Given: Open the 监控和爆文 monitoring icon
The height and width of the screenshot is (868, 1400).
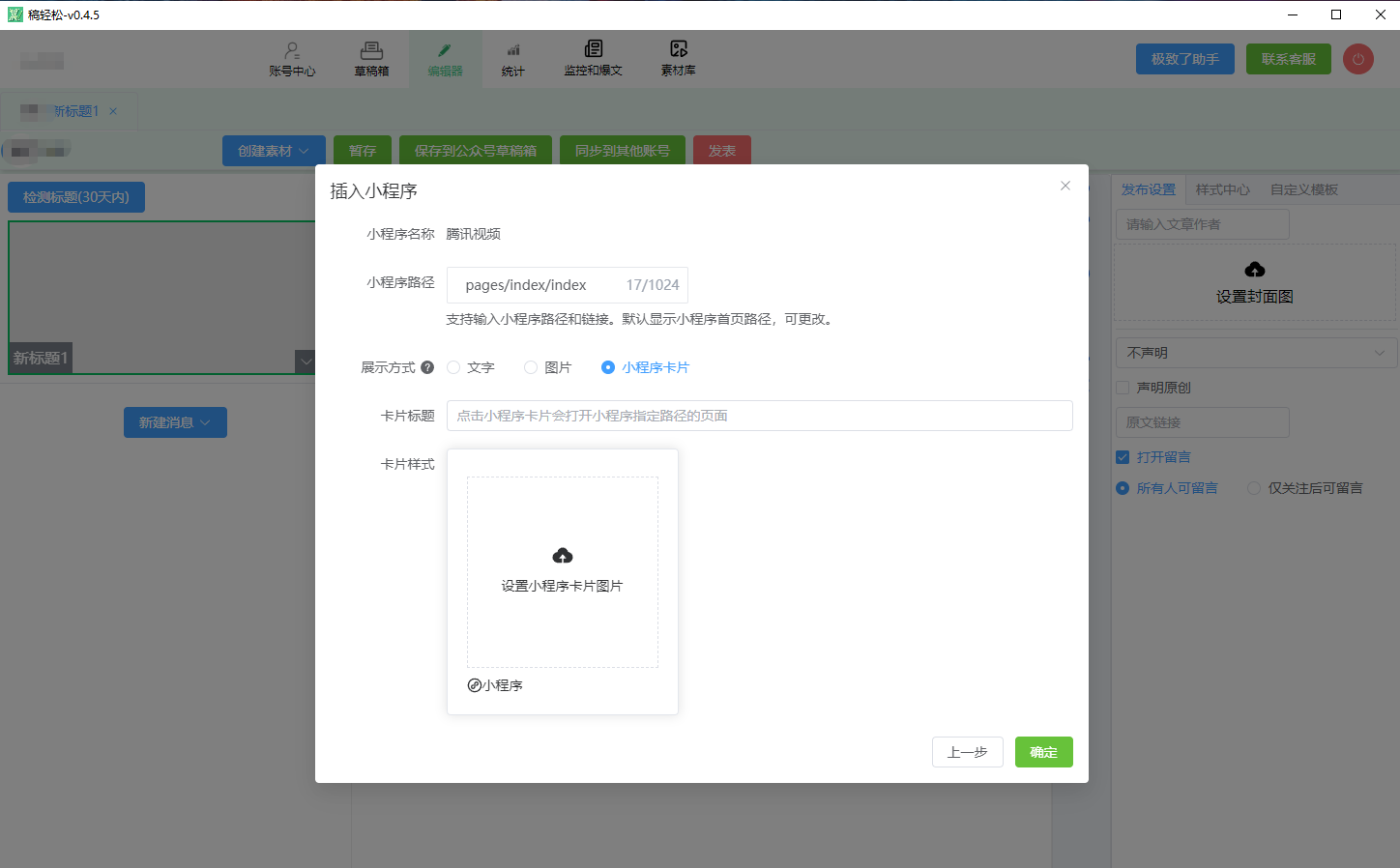Looking at the screenshot, I should pos(593,49).
